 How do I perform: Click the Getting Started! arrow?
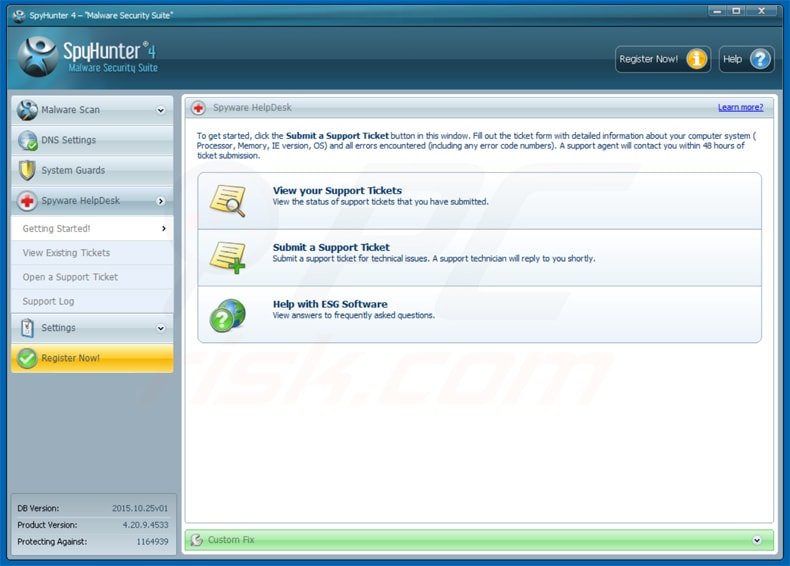(164, 228)
